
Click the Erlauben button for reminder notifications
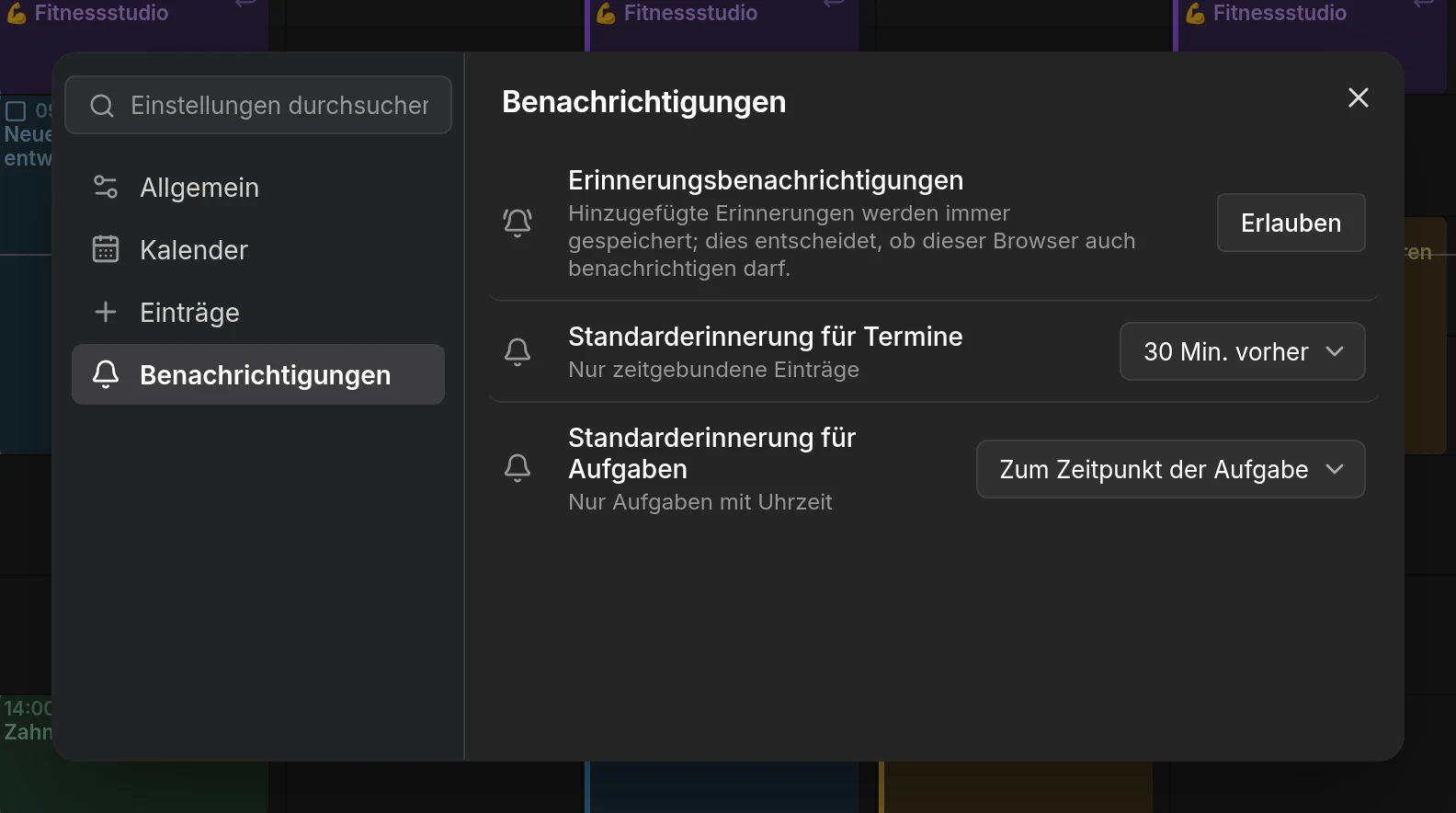coord(1291,223)
